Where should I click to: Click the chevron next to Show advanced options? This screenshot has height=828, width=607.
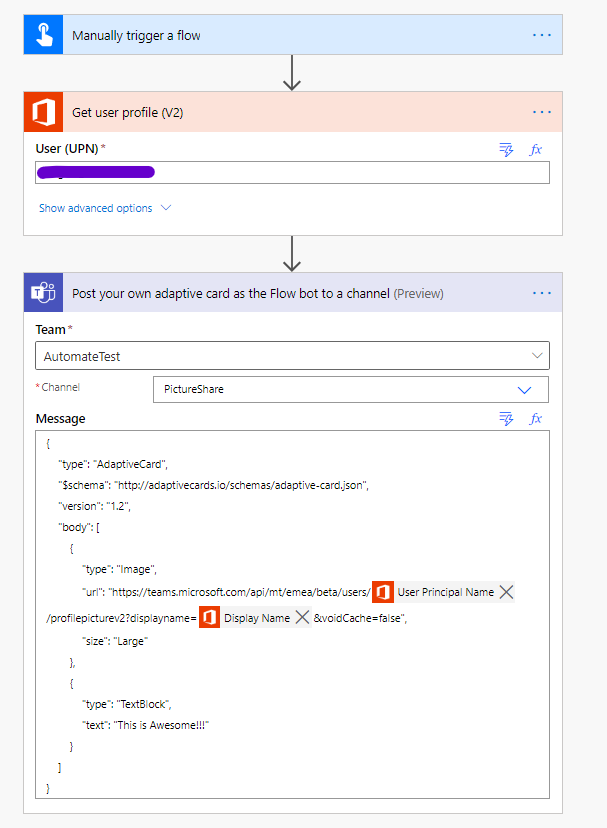point(166,208)
